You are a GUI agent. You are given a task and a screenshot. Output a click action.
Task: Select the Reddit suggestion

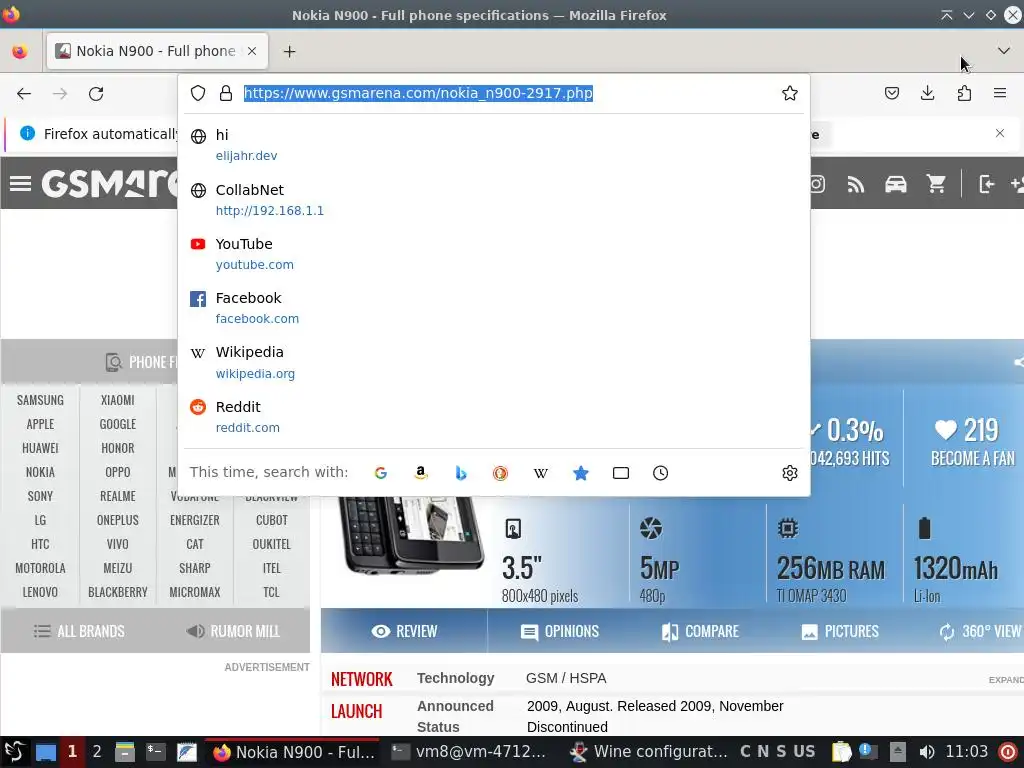tap(494, 417)
